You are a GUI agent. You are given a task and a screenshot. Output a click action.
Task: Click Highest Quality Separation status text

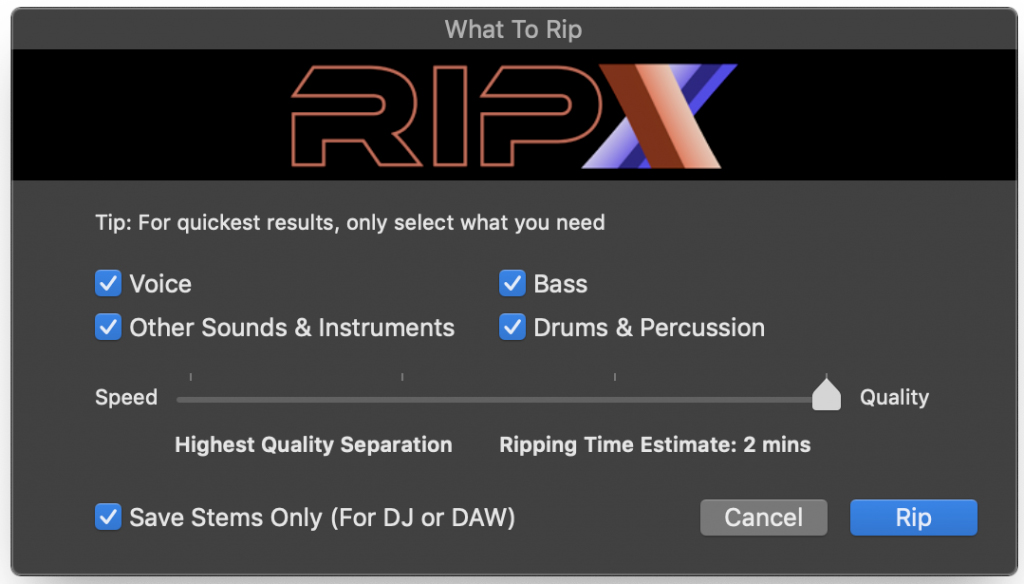pyautogui.click(x=313, y=445)
